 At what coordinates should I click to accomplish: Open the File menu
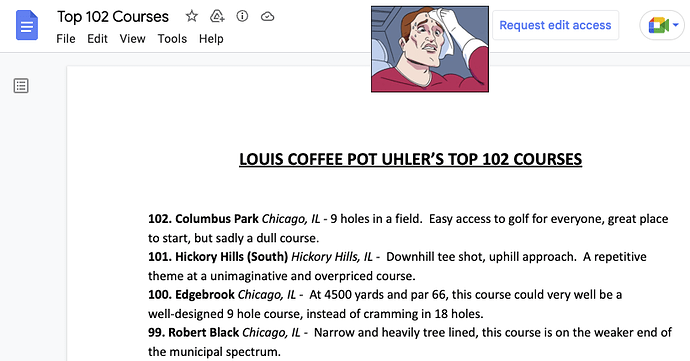point(66,39)
